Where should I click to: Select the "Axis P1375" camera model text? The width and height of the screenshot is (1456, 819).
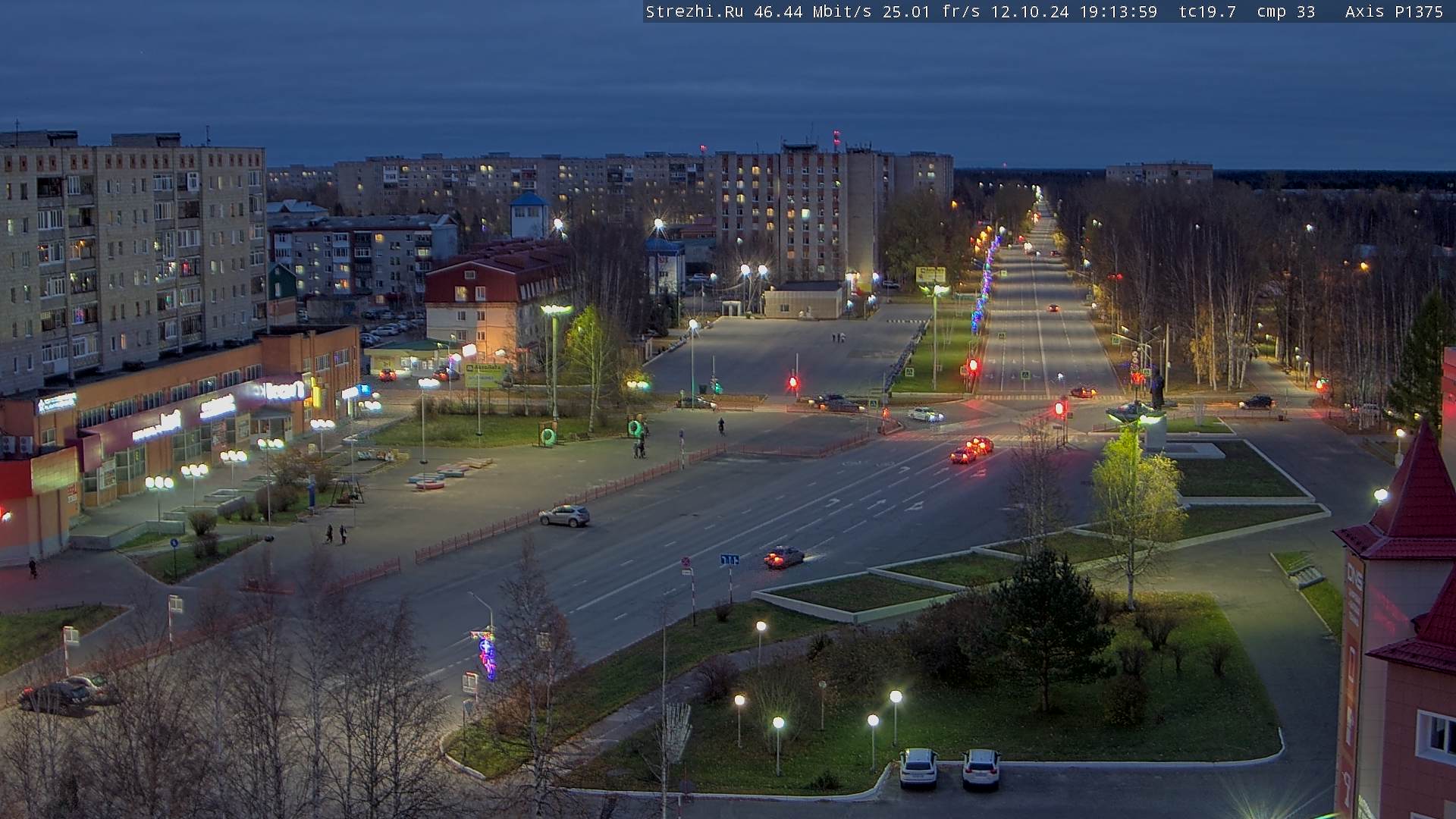pos(1394,11)
